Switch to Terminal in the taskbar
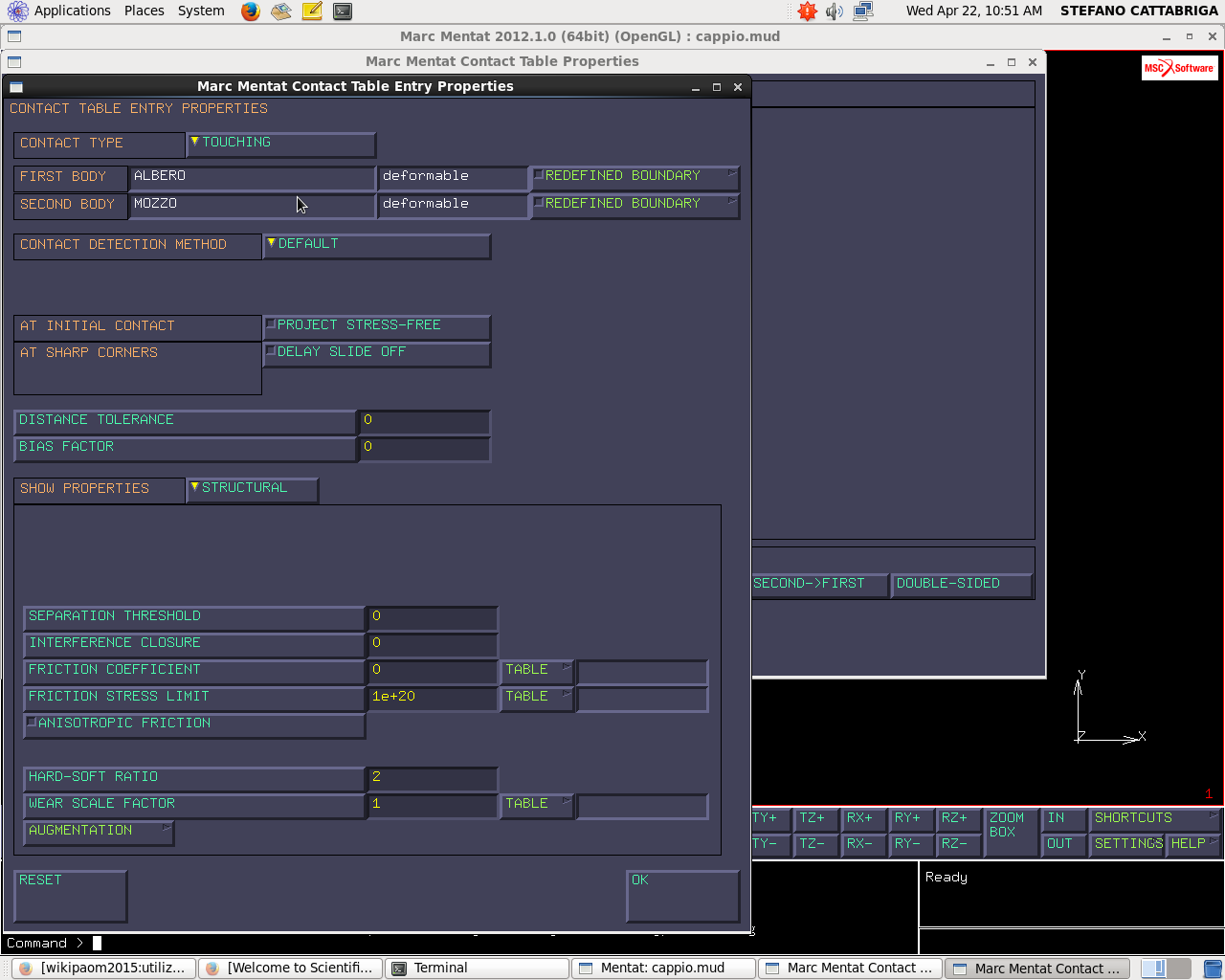Viewport: 1225px width, 980px height. [477, 969]
